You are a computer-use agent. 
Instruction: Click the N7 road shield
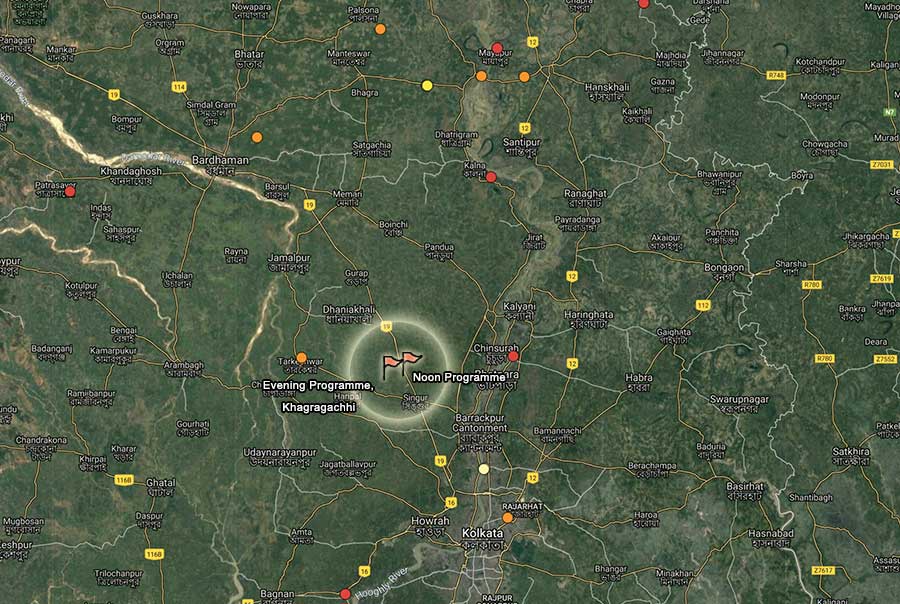(x=889, y=112)
